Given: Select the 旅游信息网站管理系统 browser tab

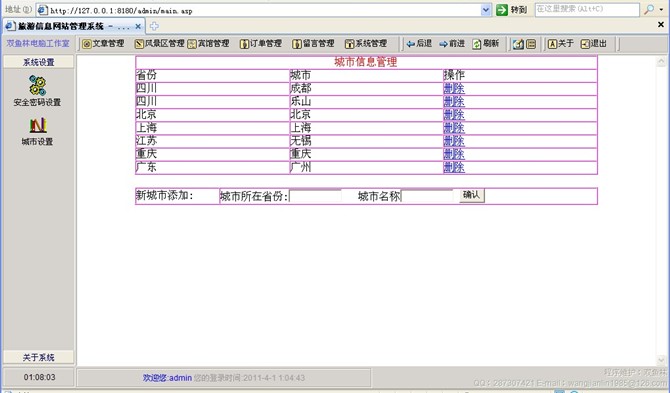Looking at the screenshot, I should 73,26.
